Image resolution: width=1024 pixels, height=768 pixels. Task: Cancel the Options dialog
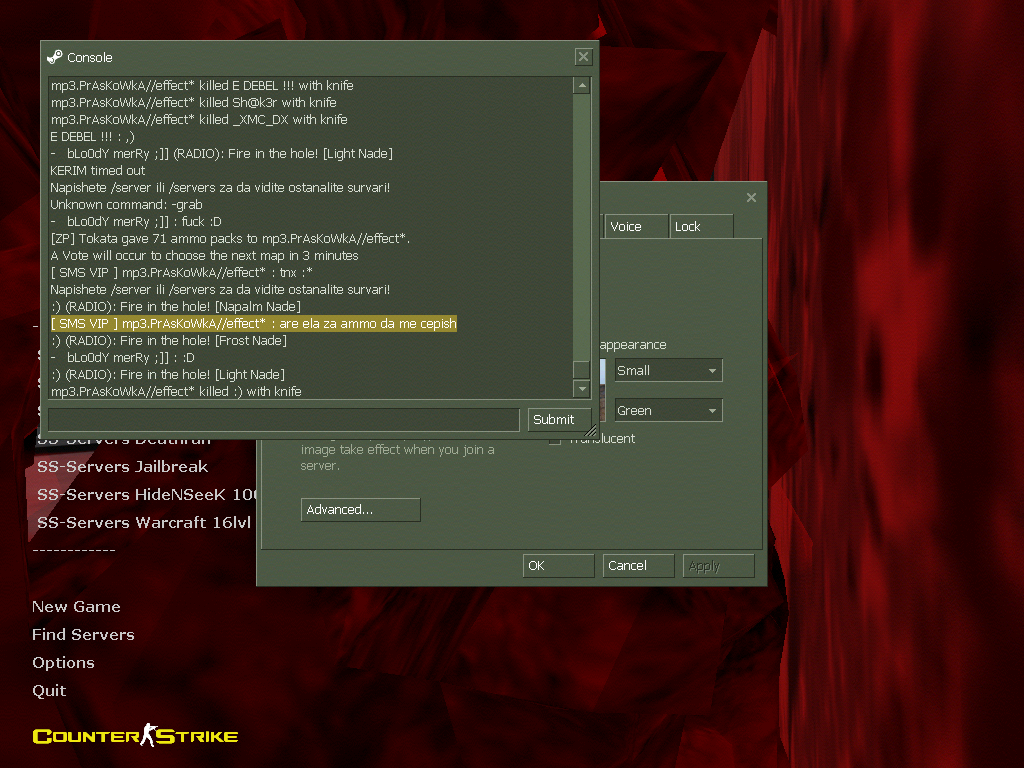tap(638, 566)
